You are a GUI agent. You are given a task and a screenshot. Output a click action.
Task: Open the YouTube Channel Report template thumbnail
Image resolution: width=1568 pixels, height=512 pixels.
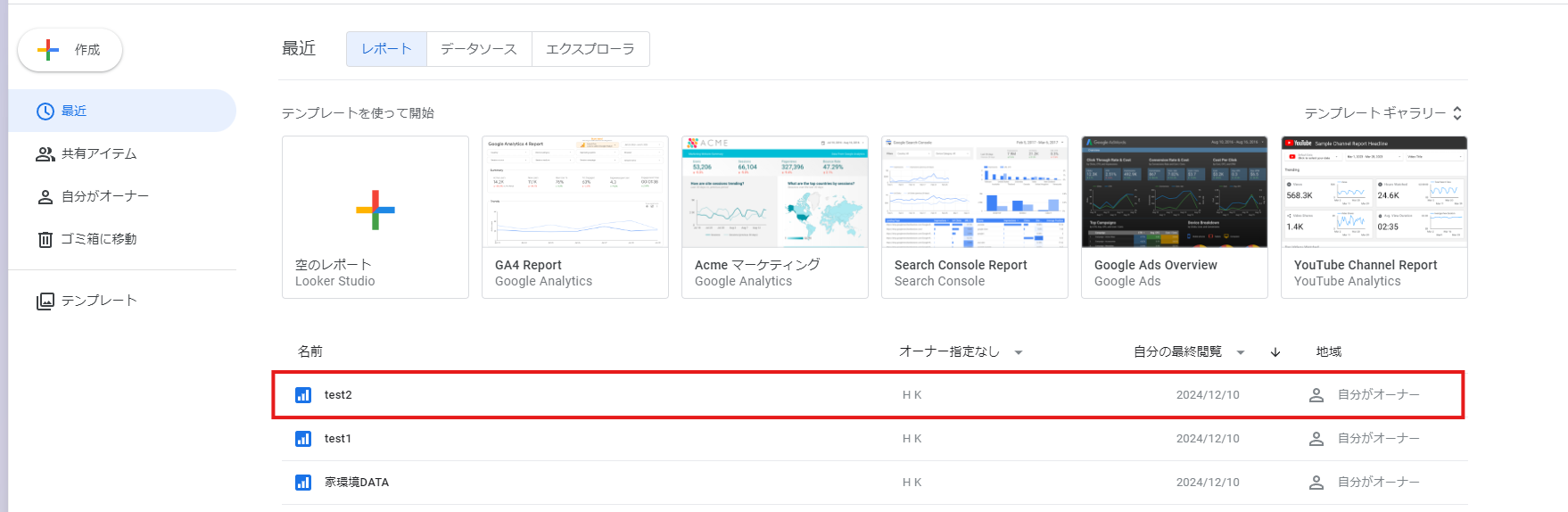[1374, 192]
